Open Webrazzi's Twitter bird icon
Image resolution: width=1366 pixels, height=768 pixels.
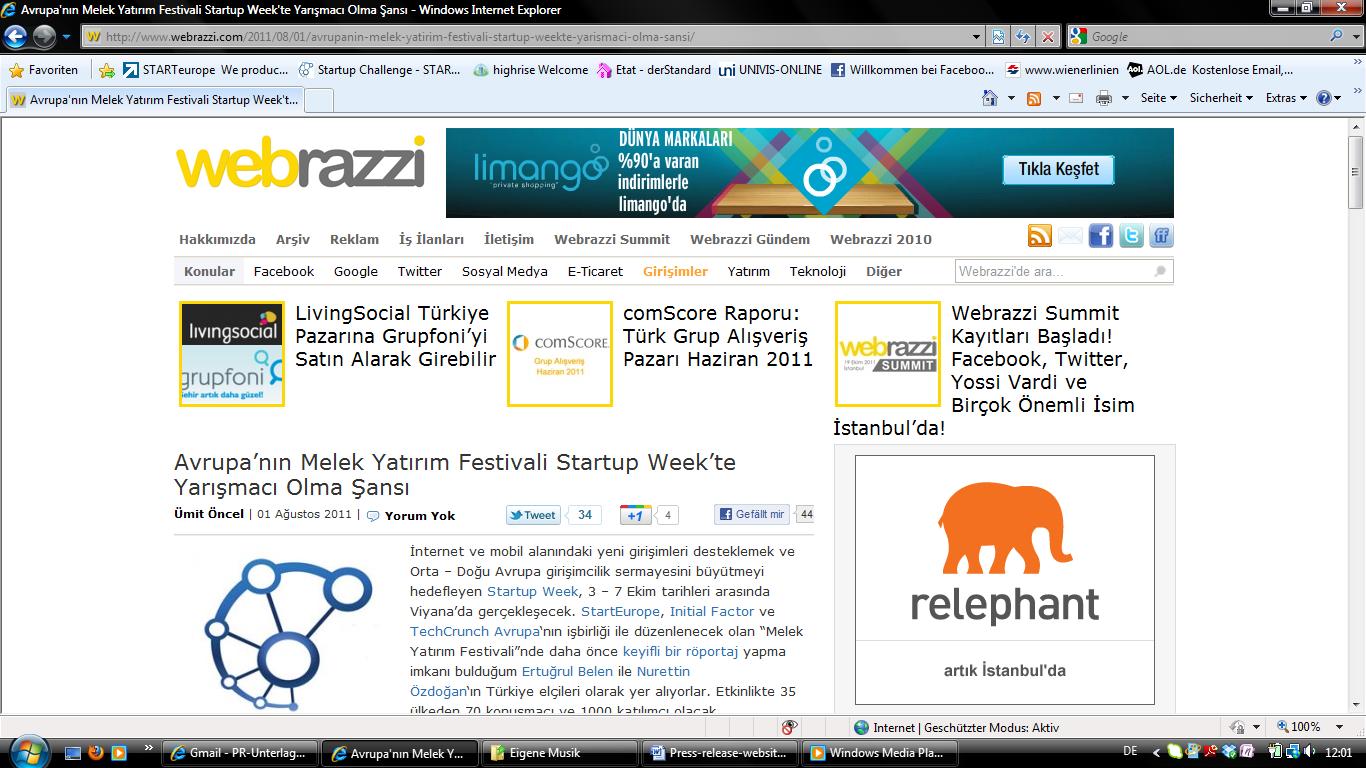coord(1131,236)
